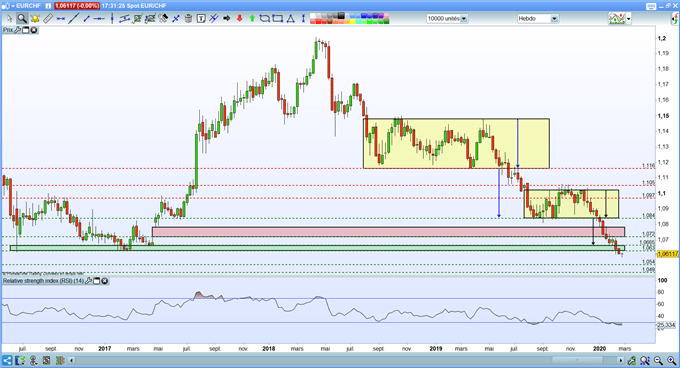Click the zoom in magnifier at bottom right
This screenshot has height=368, width=680.
(672, 360)
